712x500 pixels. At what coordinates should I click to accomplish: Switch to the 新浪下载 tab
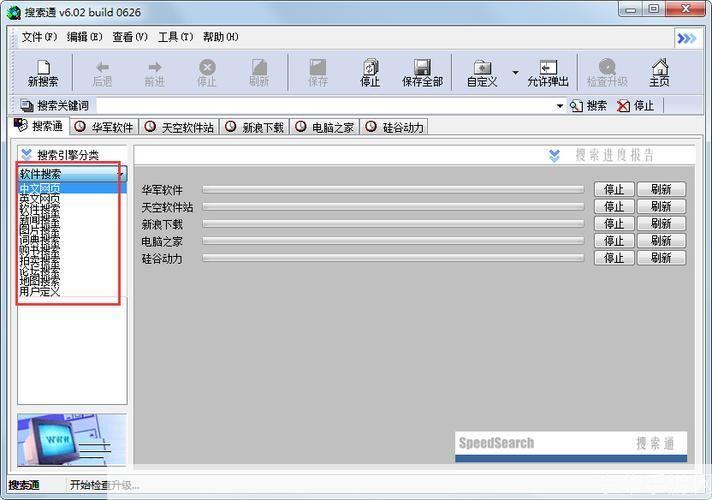[x=255, y=127]
